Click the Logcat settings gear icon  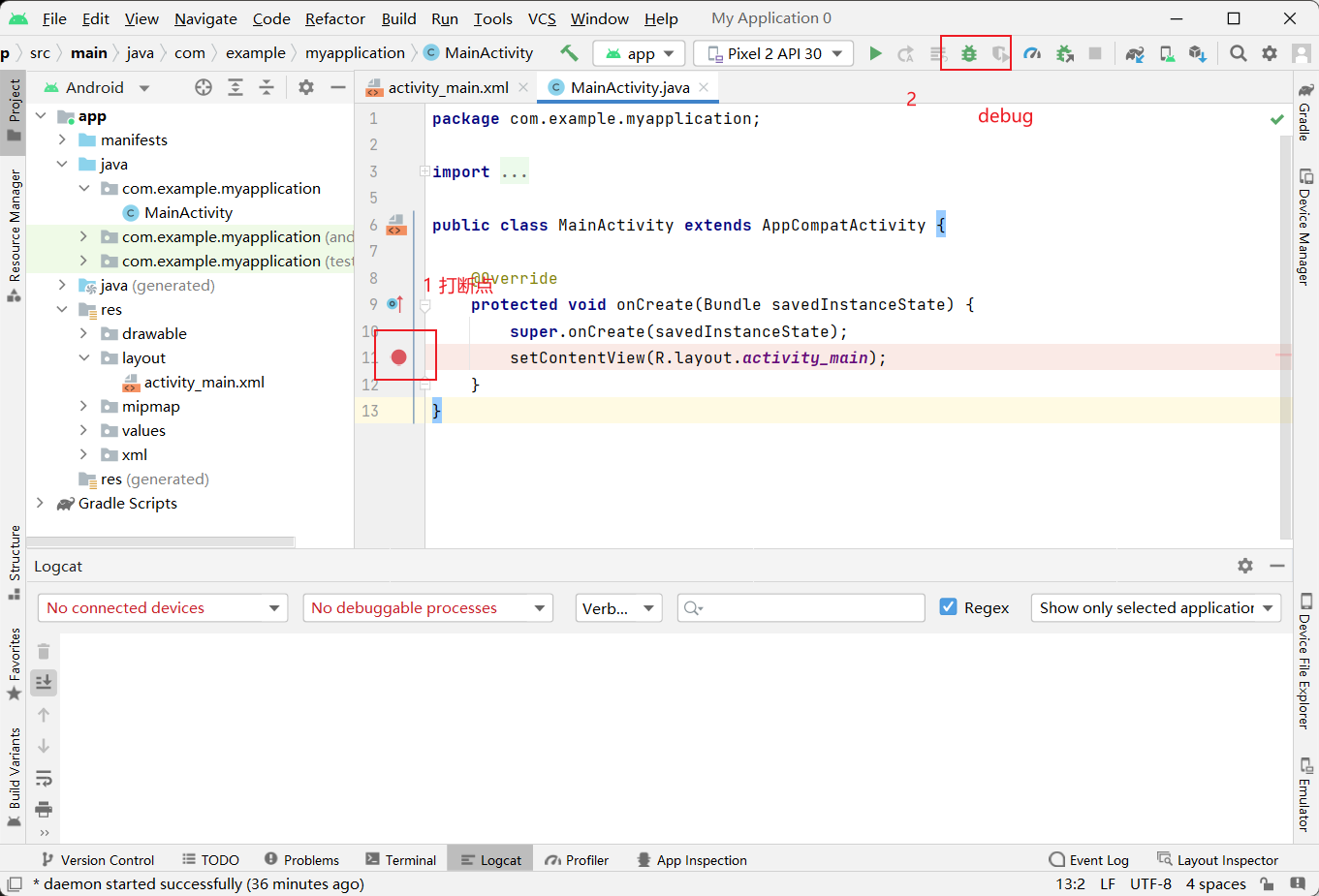(1245, 566)
